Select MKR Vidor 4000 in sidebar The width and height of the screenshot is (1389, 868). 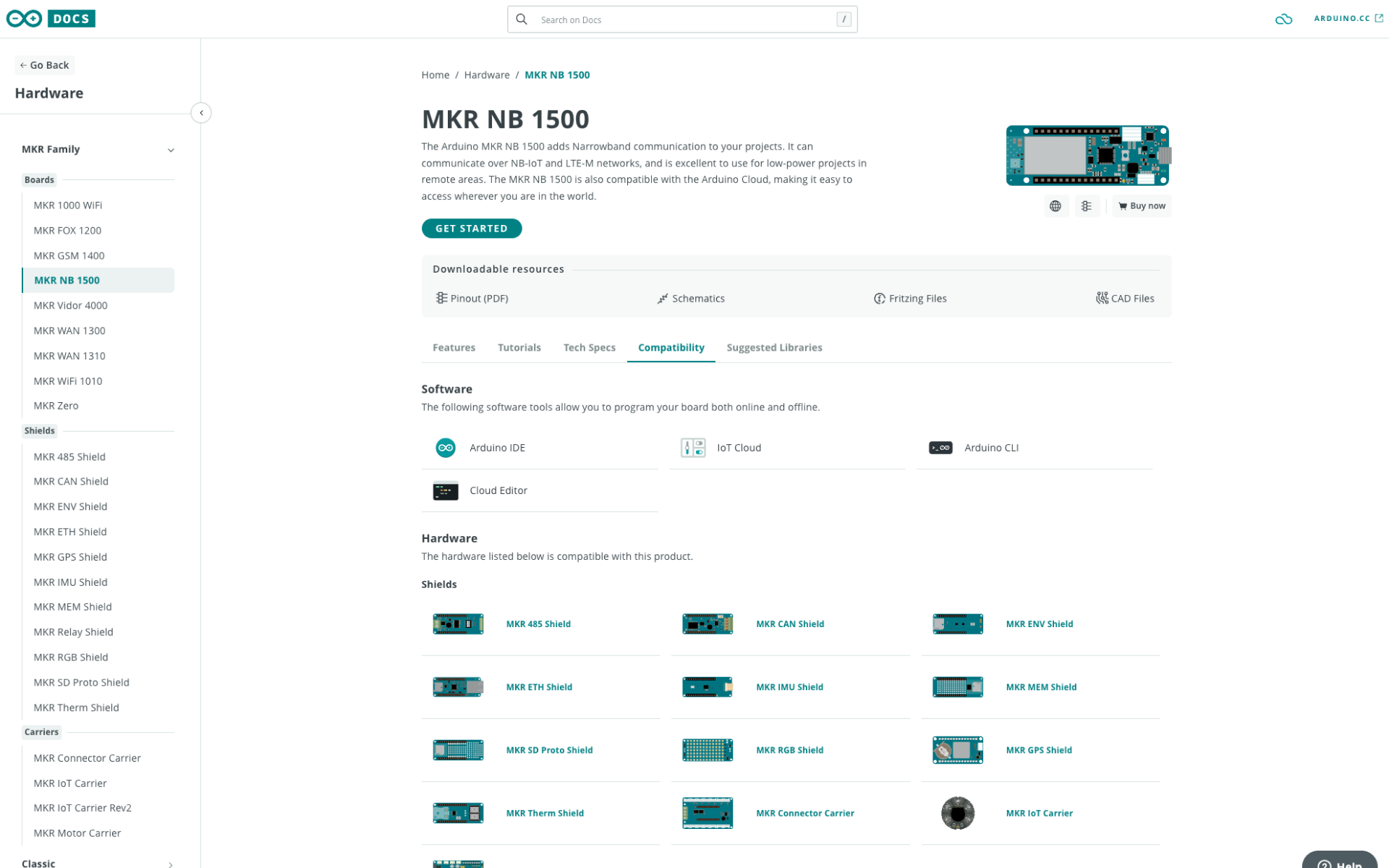pos(70,305)
